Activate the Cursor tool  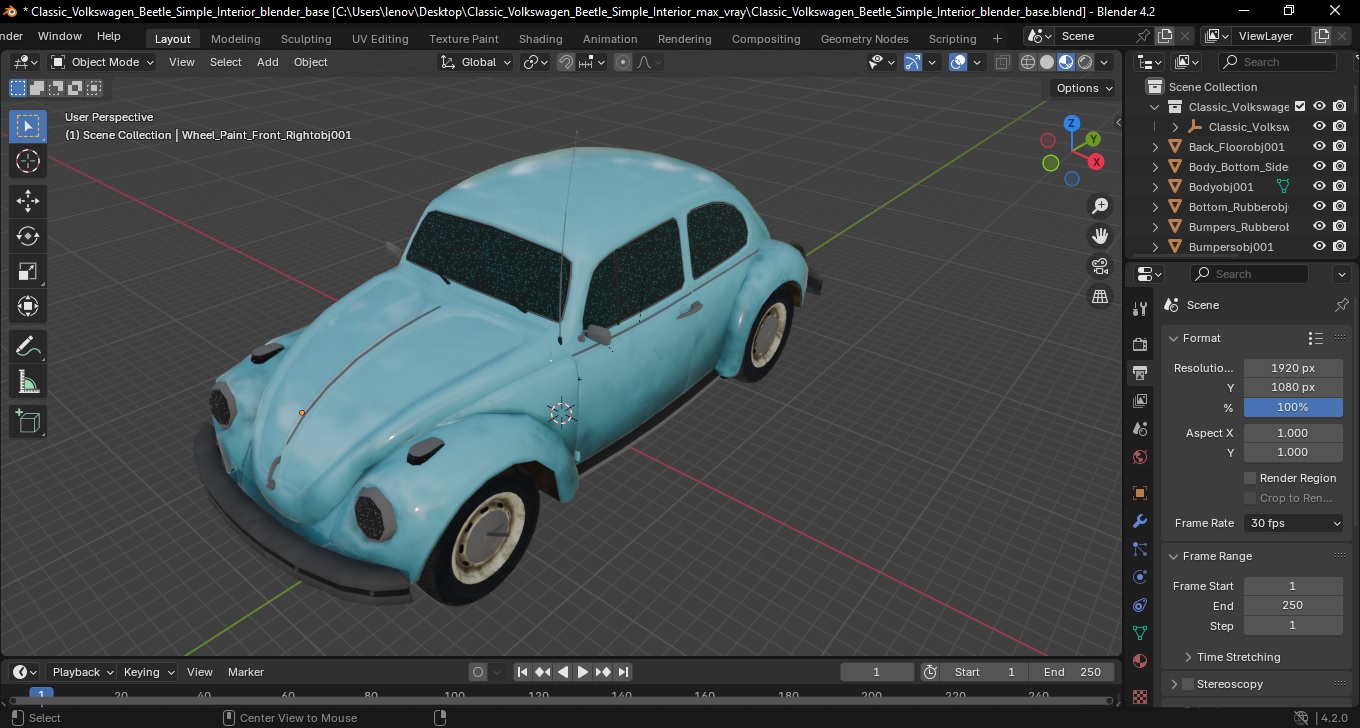pos(28,161)
